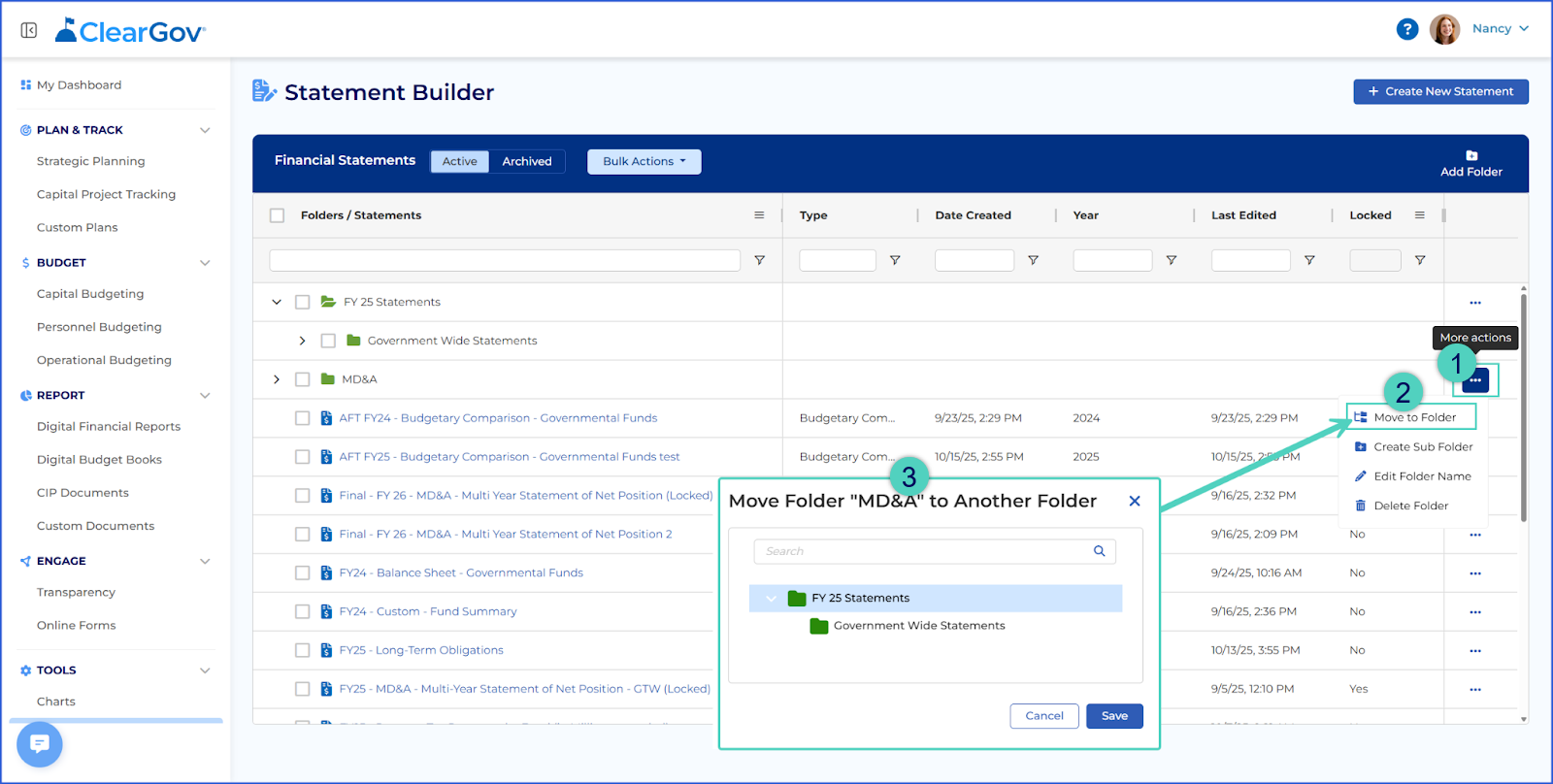
Task: Open the chat bubble support widget
Action: tap(40, 744)
